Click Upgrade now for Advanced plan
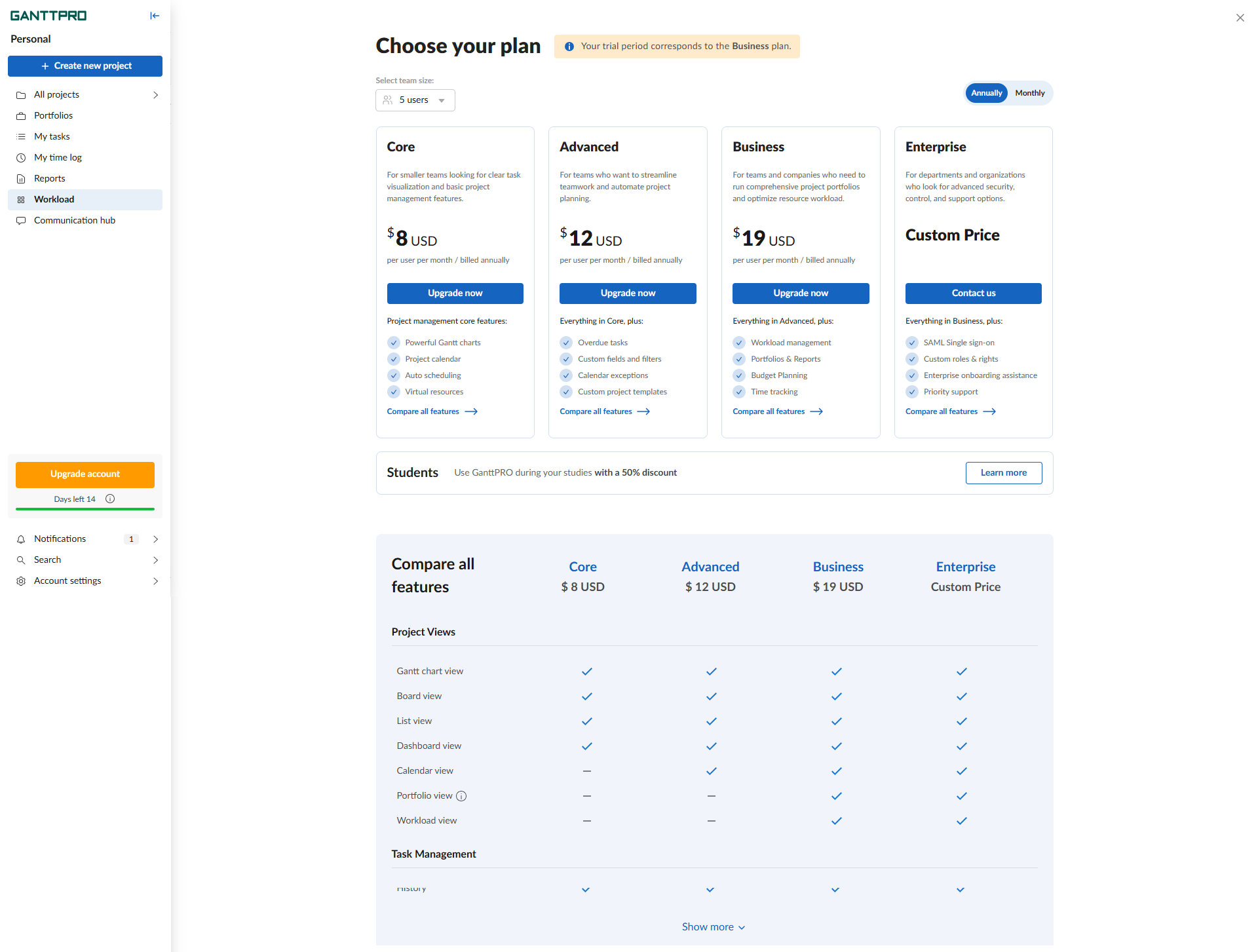The width and height of the screenshot is (1258, 952). pos(628,293)
